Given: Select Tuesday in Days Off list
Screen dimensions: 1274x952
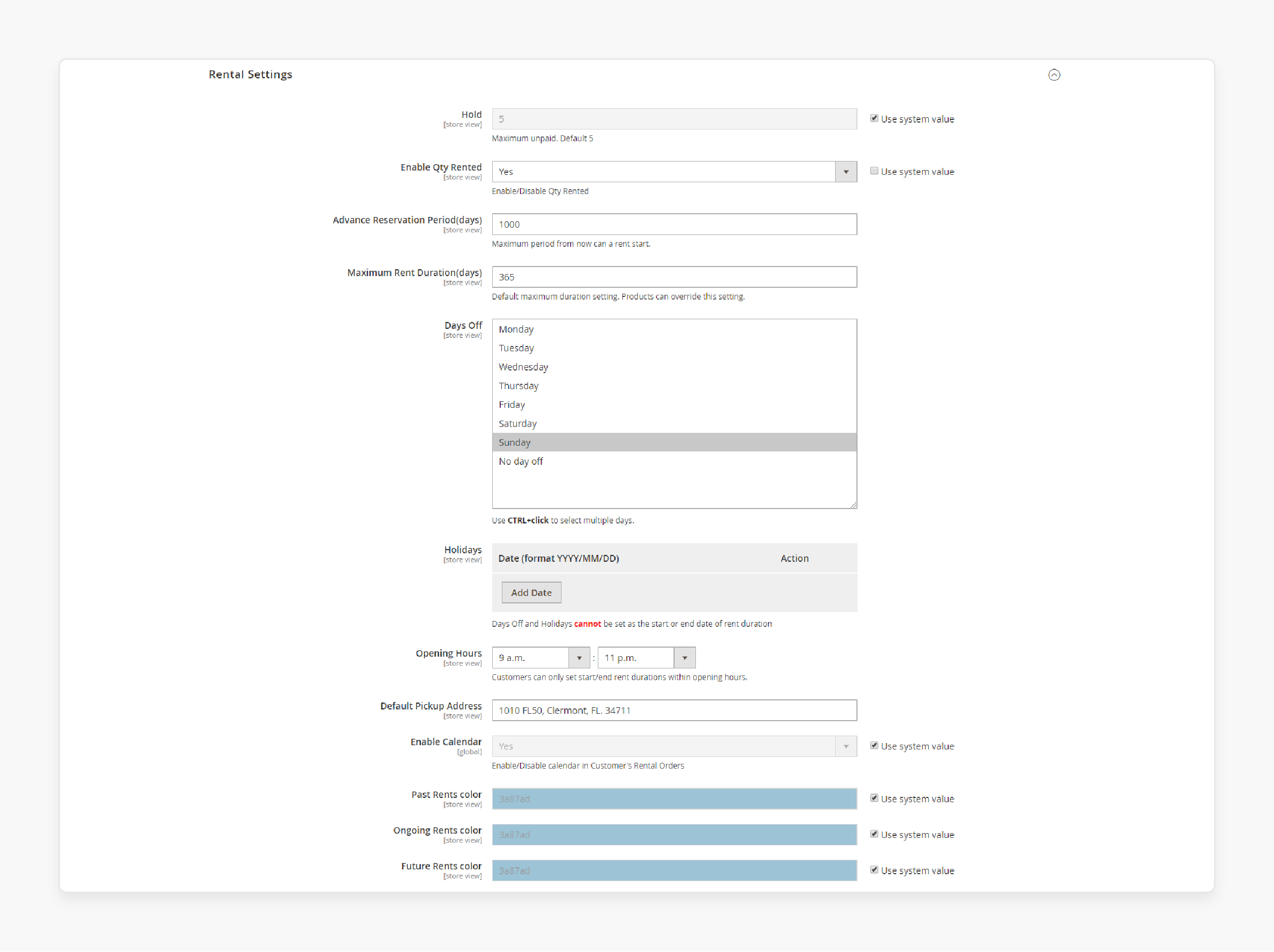Looking at the screenshot, I should (x=674, y=348).
